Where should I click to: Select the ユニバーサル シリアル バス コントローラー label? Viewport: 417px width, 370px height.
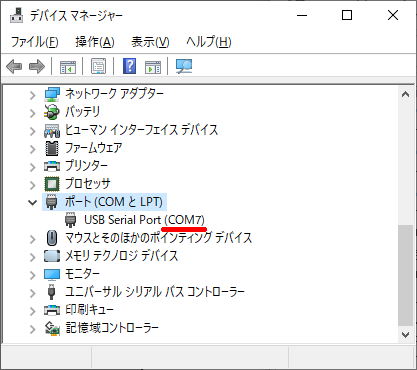pos(155,292)
